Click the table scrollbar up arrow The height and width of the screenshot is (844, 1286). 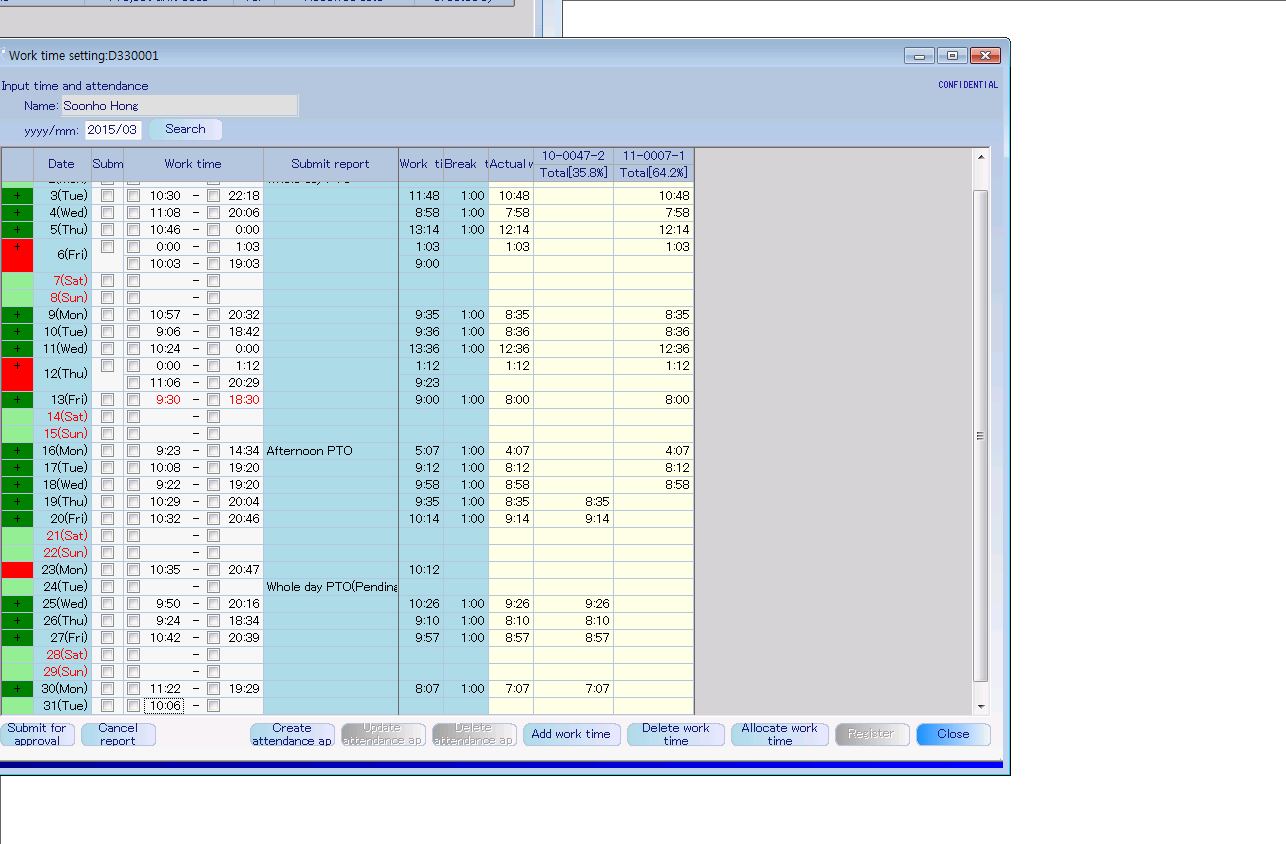pos(980,157)
